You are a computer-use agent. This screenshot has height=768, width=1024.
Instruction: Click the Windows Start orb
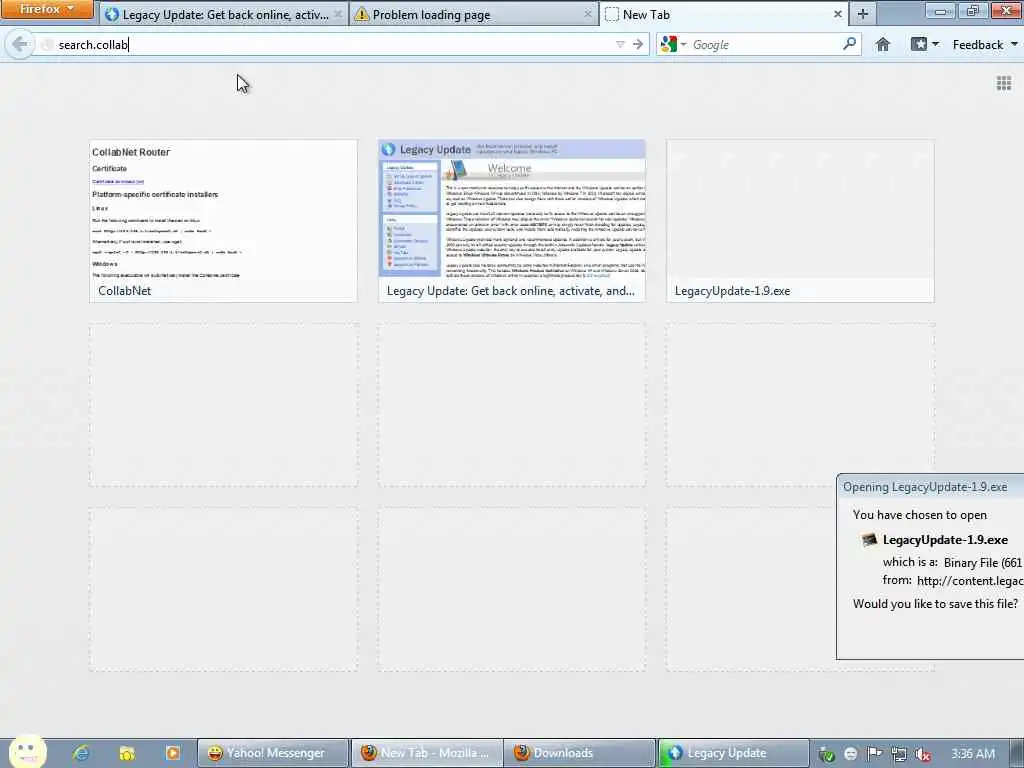(x=28, y=752)
